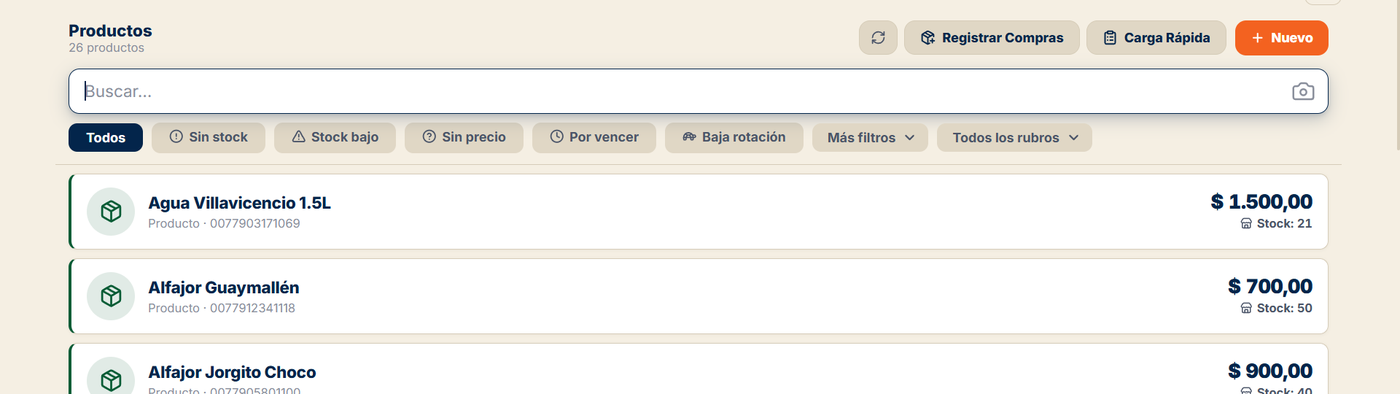Click the barcode text 0077903171069

255,224
